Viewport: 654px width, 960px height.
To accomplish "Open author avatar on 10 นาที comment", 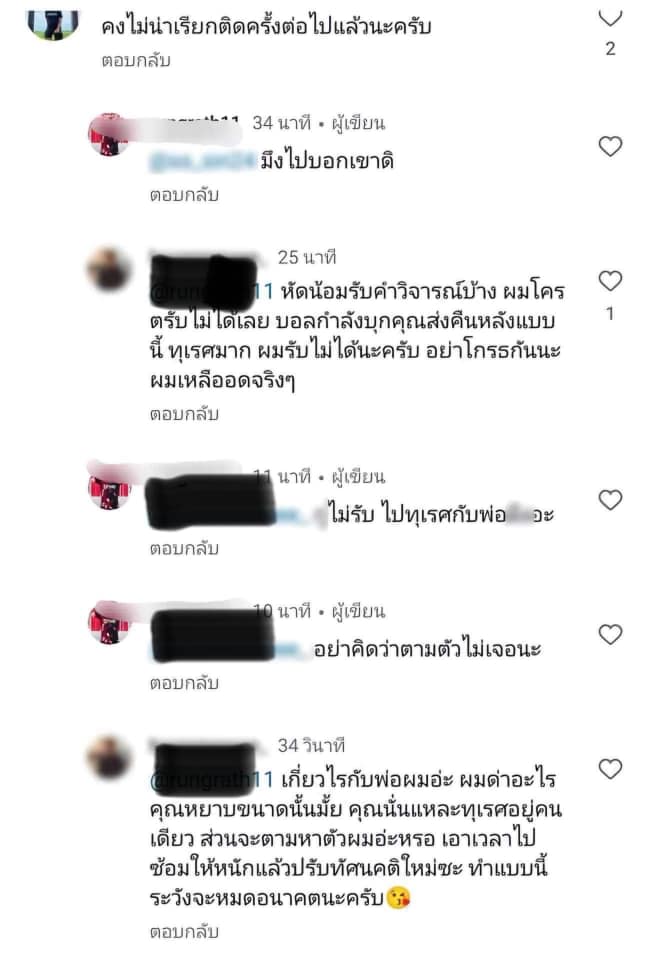I will click(x=110, y=623).
